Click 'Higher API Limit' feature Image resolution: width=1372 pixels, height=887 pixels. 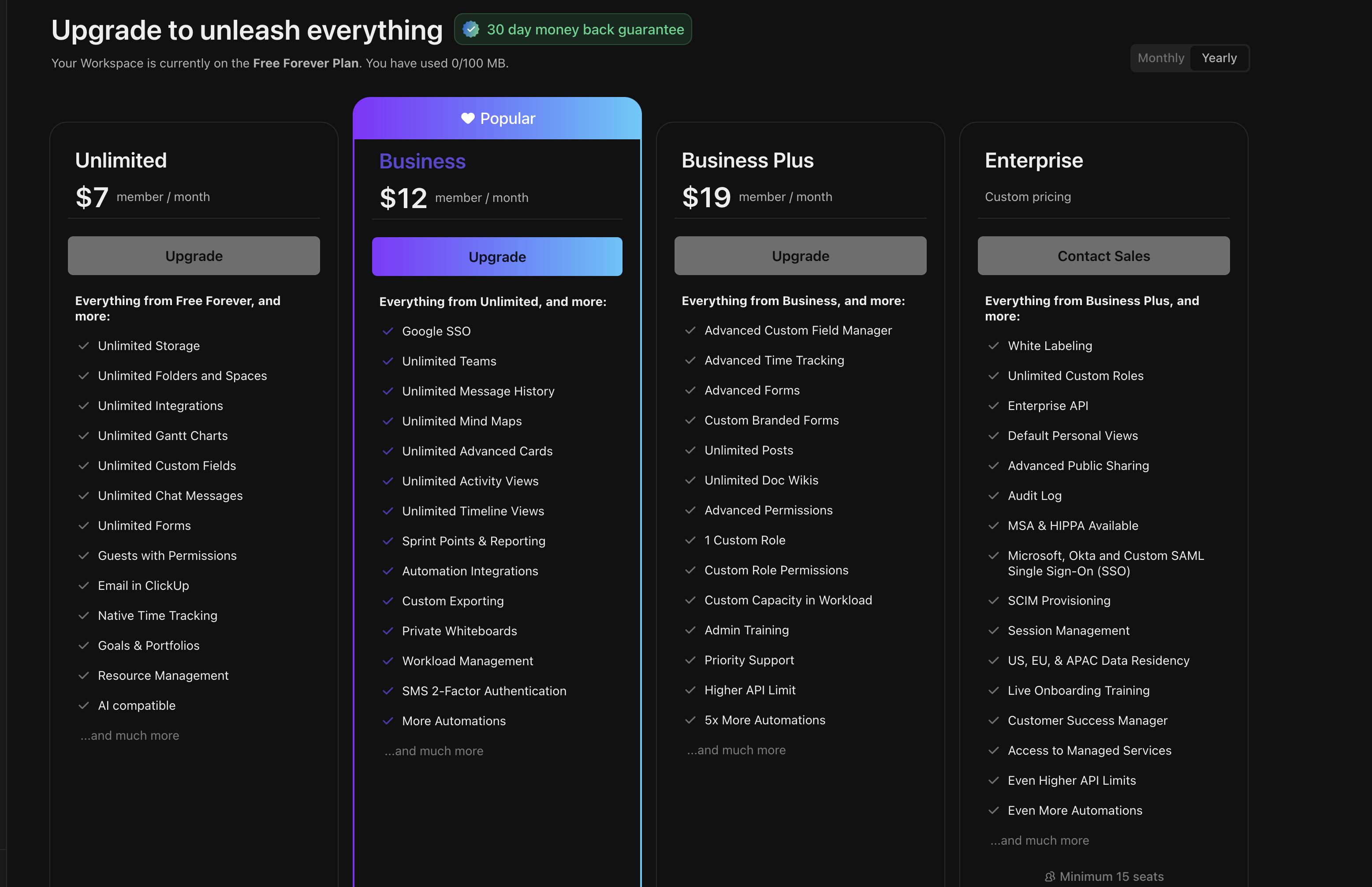point(749,689)
